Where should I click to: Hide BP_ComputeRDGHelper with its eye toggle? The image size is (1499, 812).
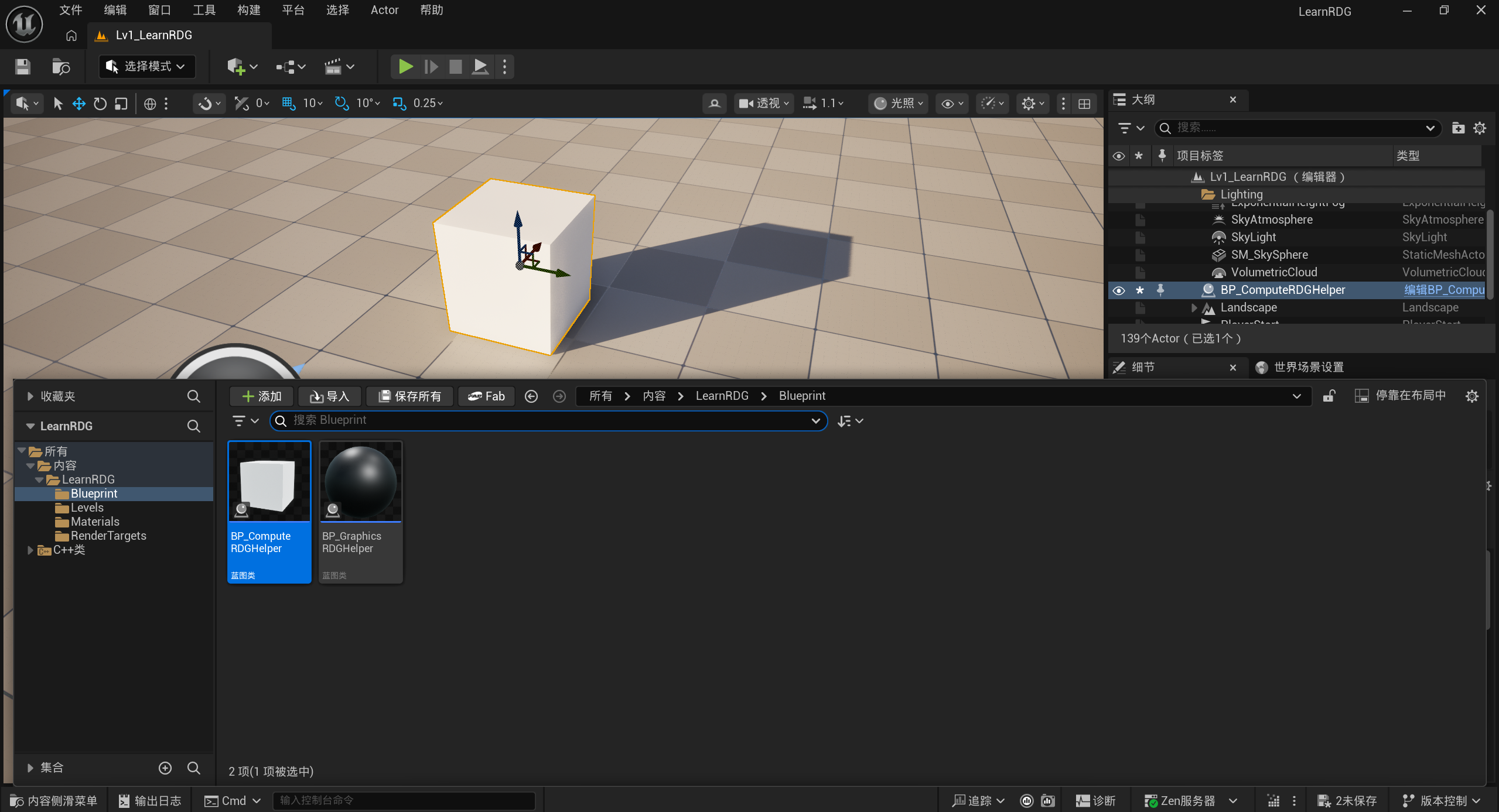point(1118,290)
